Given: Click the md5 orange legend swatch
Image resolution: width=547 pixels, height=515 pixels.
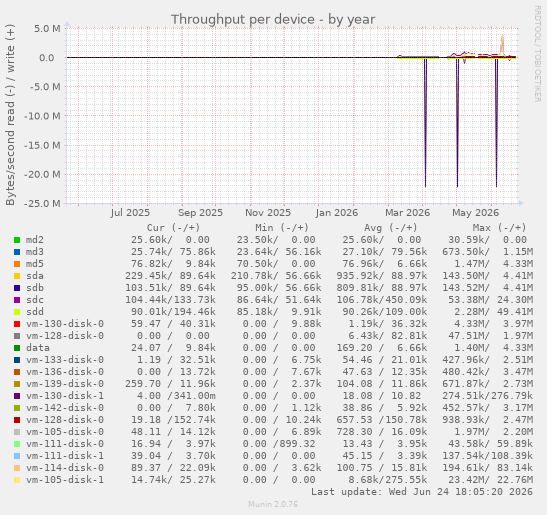Looking at the screenshot, I should pyautogui.click(x=17, y=264).
